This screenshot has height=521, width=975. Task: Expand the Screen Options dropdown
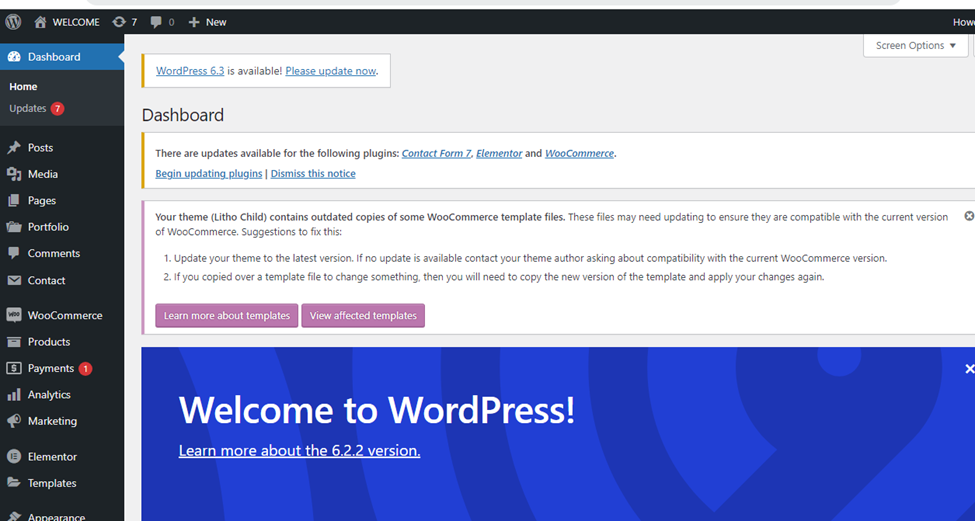[x=915, y=45]
